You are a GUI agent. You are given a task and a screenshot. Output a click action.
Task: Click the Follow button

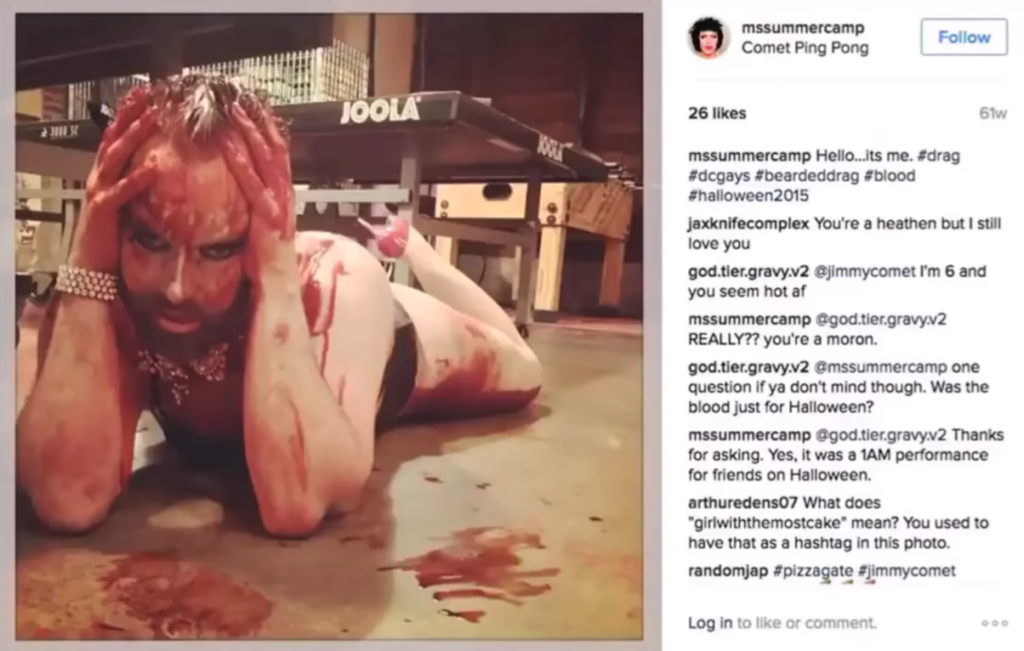(x=963, y=37)
